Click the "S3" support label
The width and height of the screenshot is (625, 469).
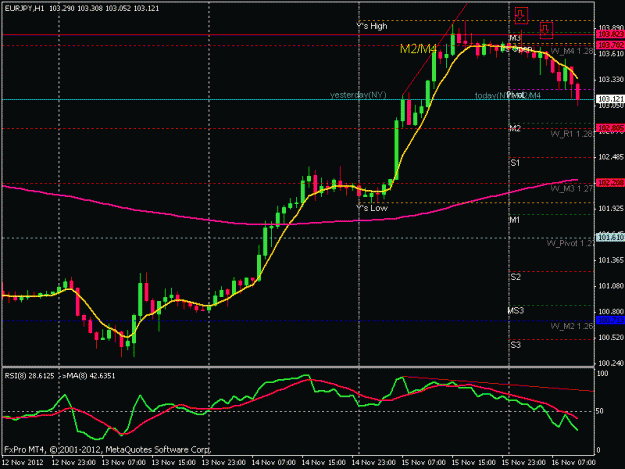(x=515, y=345)
